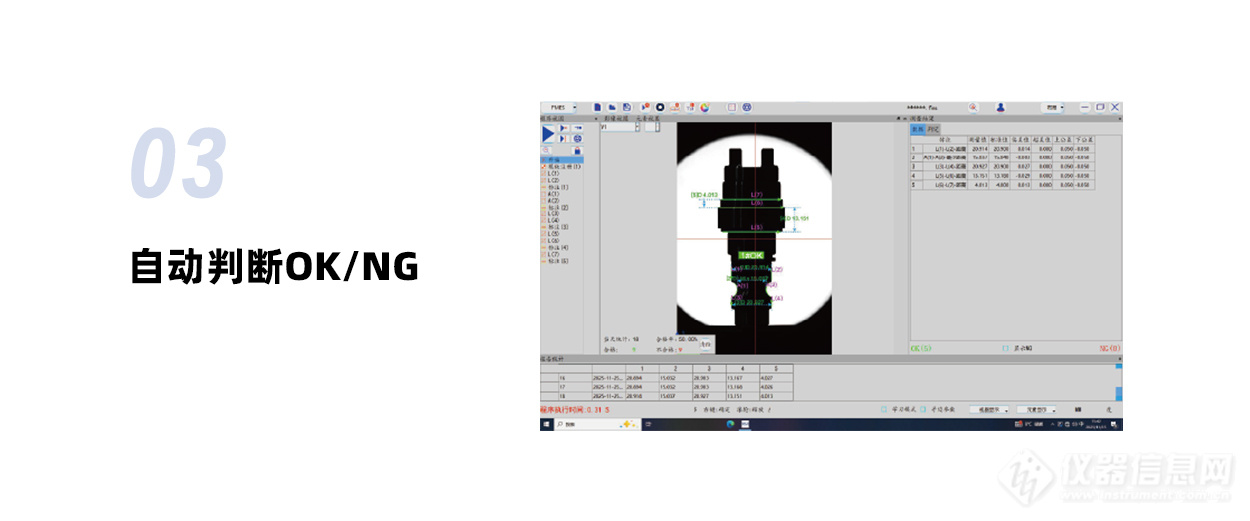
Task: Click the Edge browser icon on the taskbar
Action: tap(731, 424)
